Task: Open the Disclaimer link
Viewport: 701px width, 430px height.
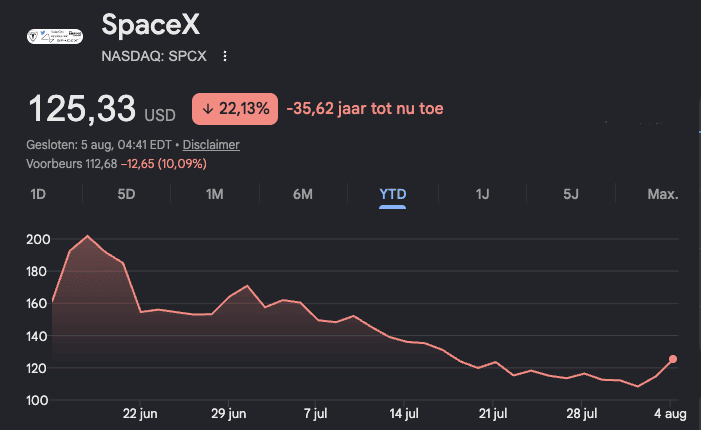Action: pos(211,145)
